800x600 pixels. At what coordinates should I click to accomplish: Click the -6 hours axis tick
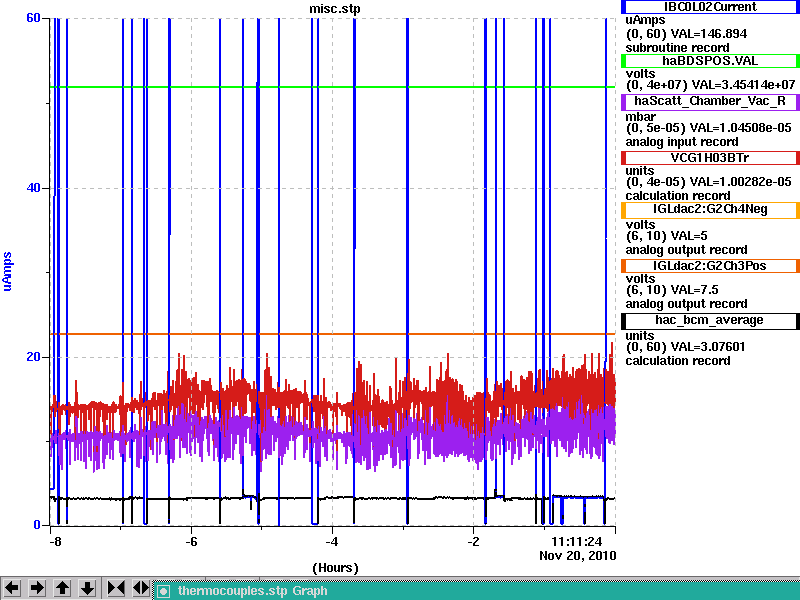click(191, 542)
